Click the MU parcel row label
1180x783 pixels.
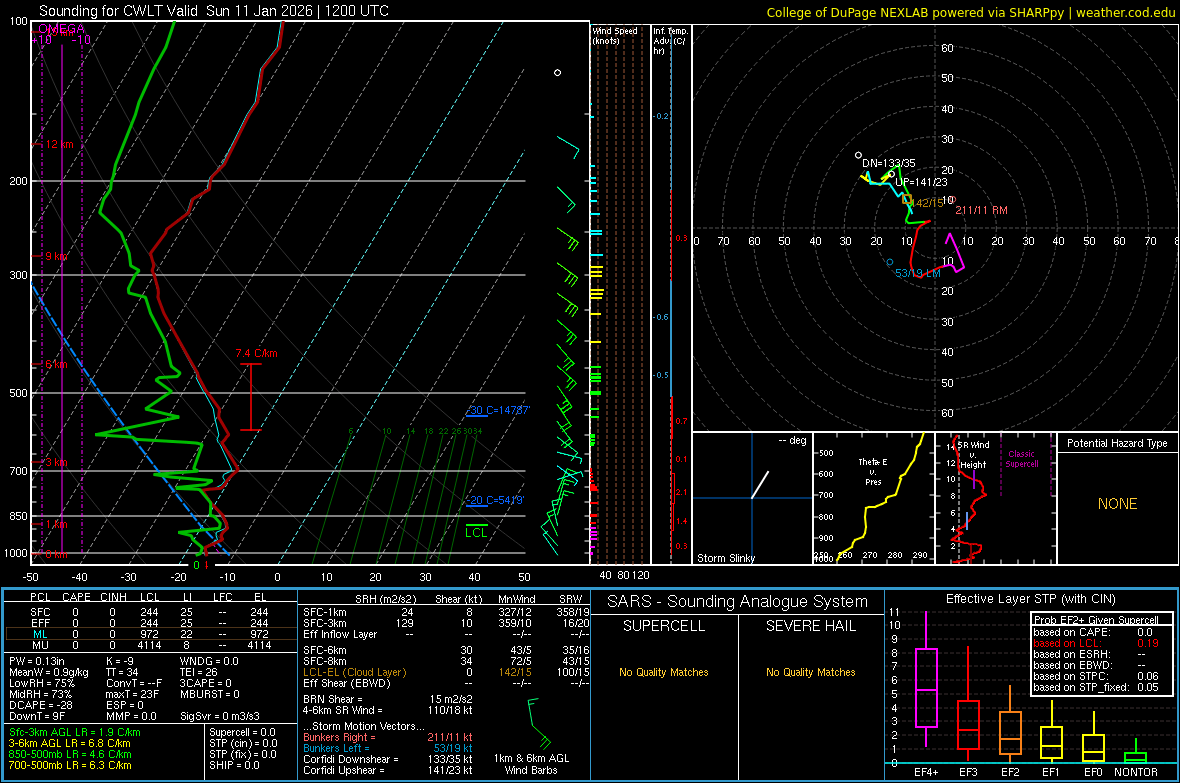click(x=40, y=645)
